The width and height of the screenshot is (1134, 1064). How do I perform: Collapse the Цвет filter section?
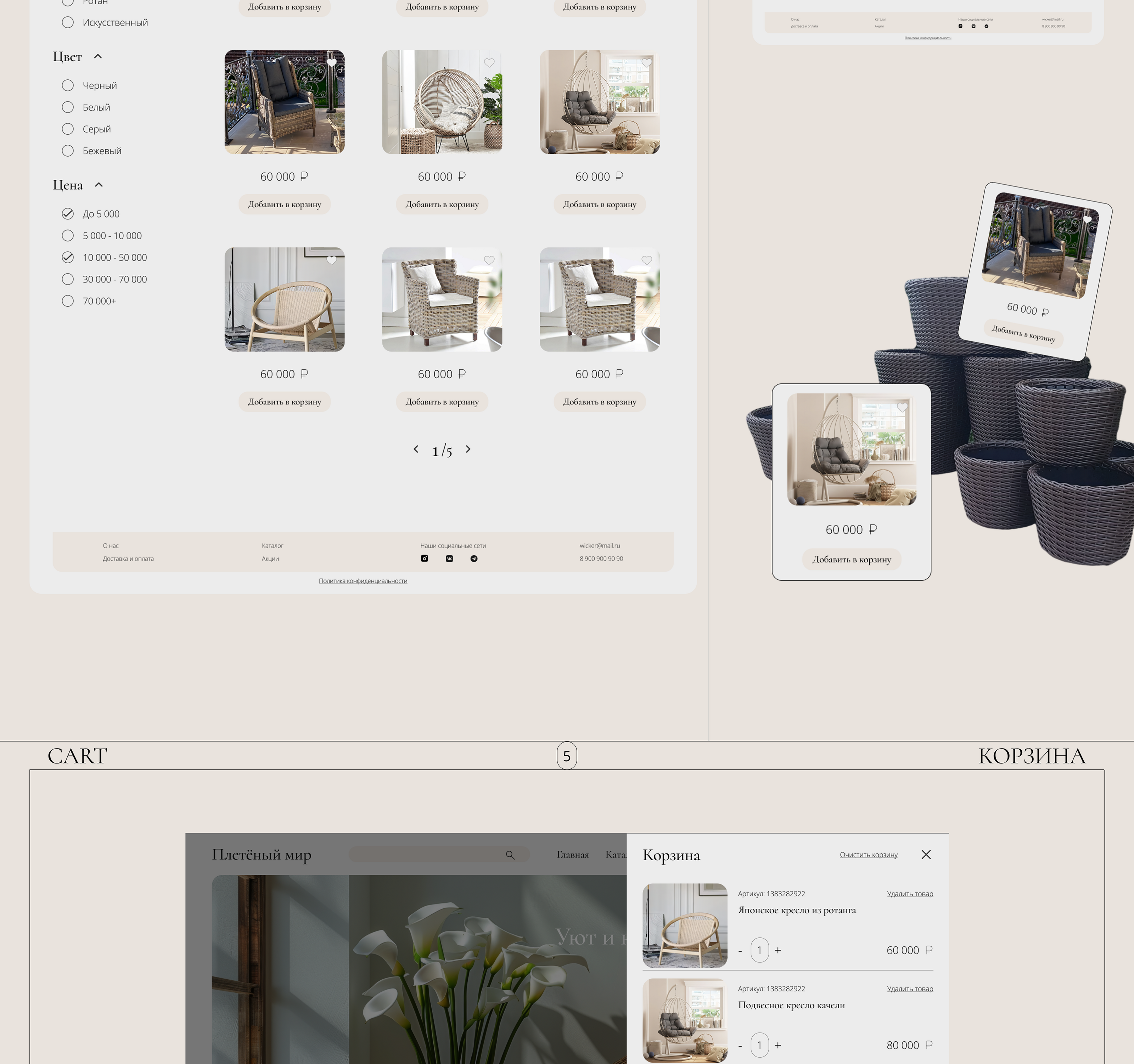coord(97,56)
